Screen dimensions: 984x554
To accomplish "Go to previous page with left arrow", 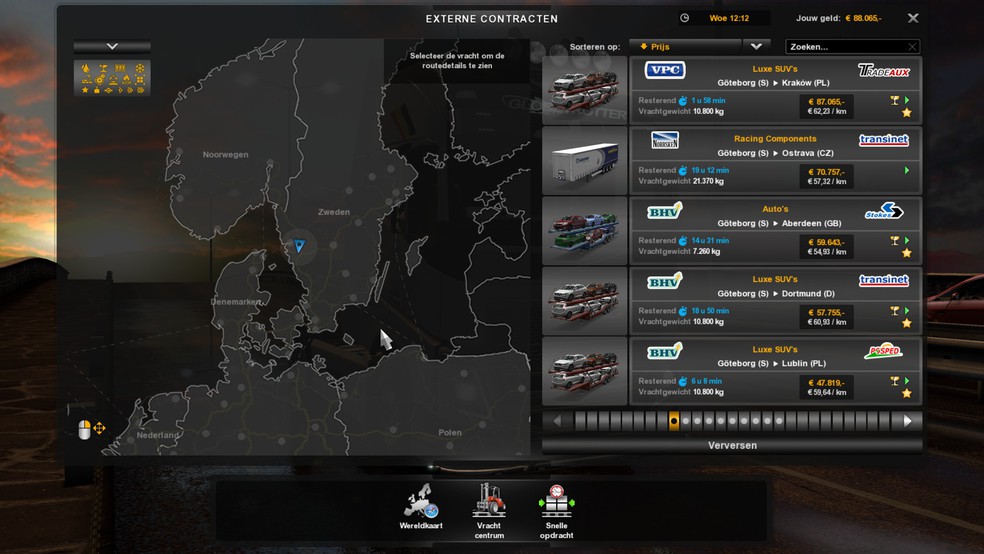I will coord(557,421).
